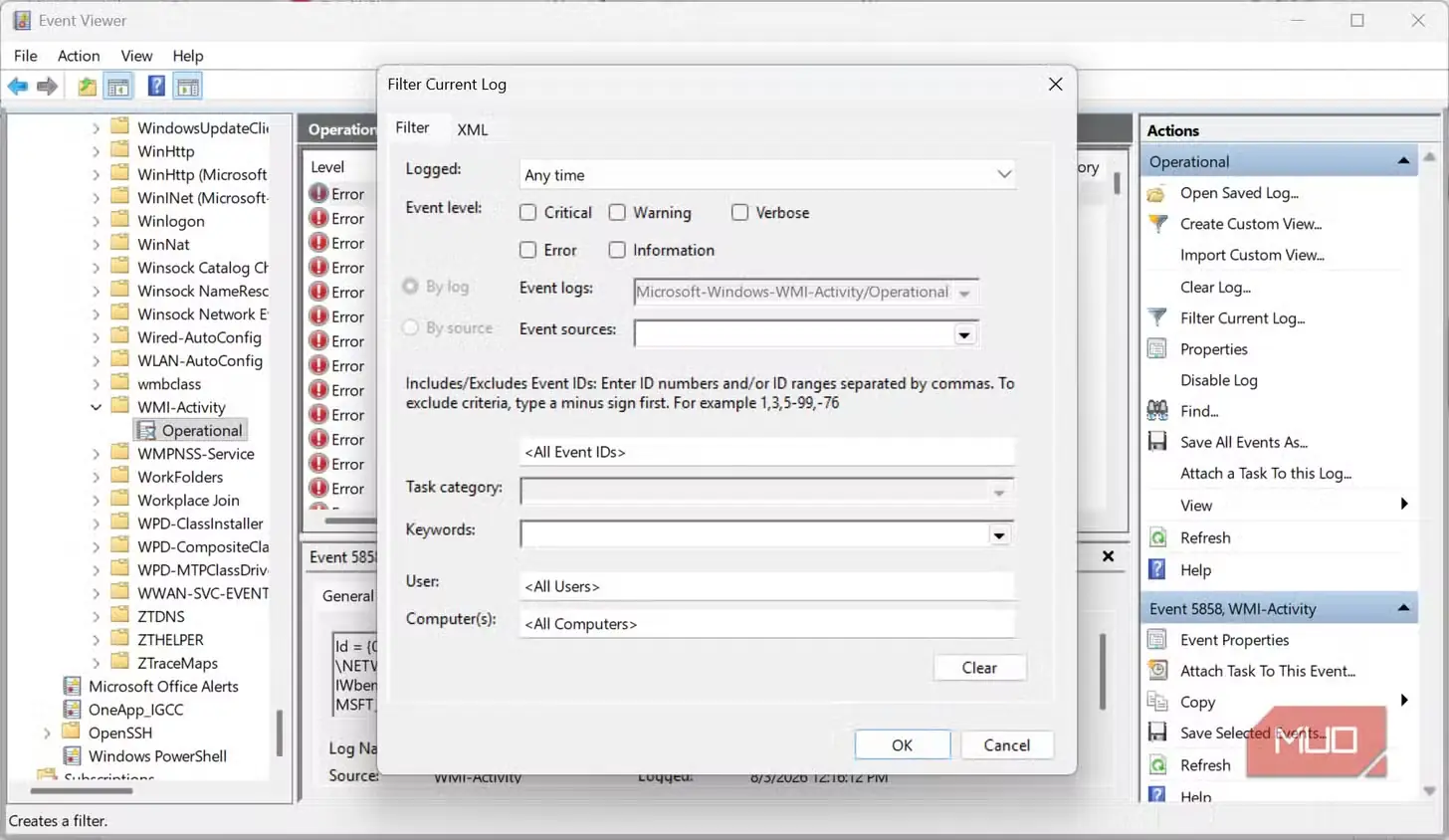The width and height of the screenshot is (1449, 840).
Task: Open the File menu
Action: click(x=26, y=56)
